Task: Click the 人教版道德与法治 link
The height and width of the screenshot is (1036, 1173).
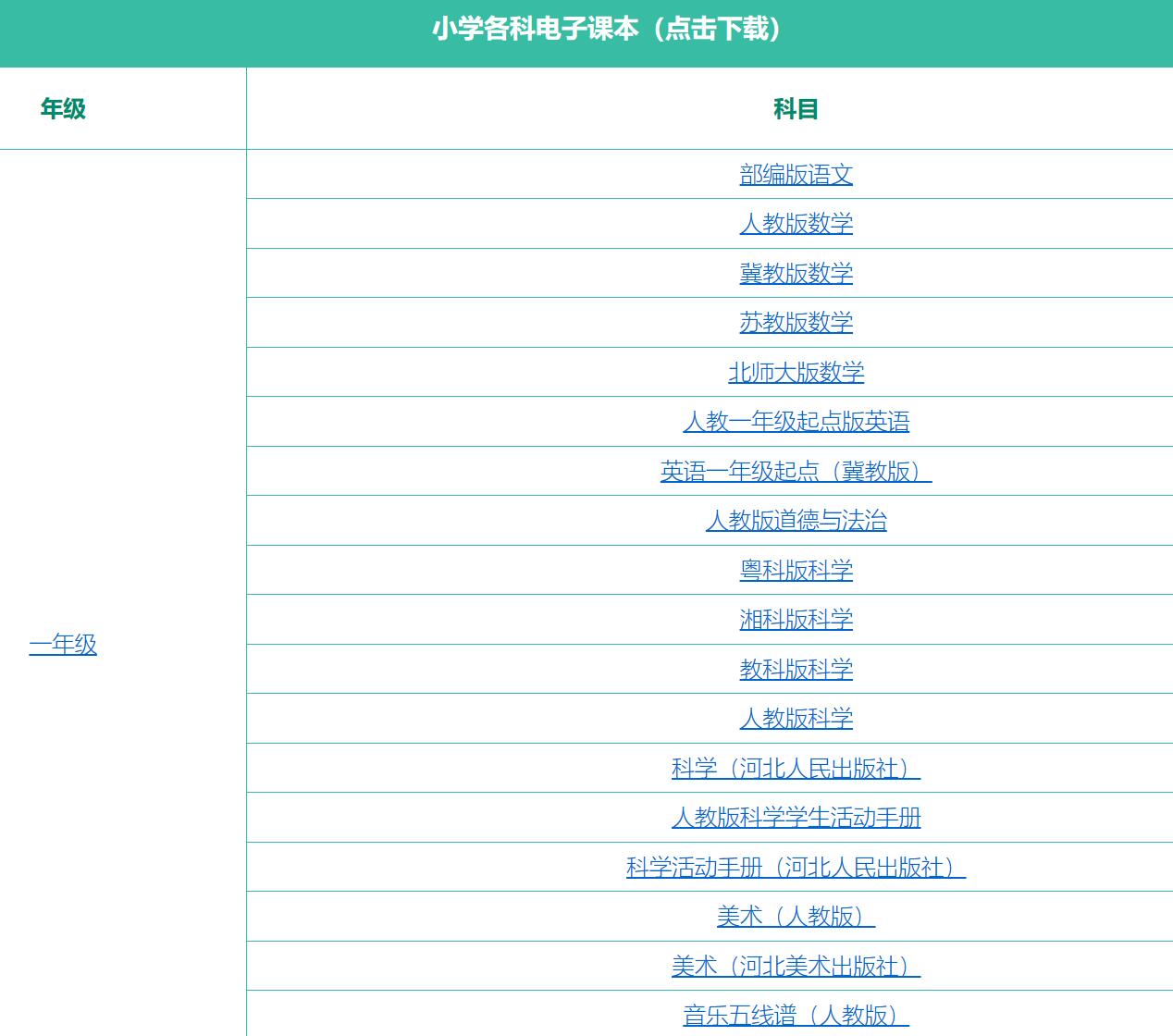Action: (796, 521)
